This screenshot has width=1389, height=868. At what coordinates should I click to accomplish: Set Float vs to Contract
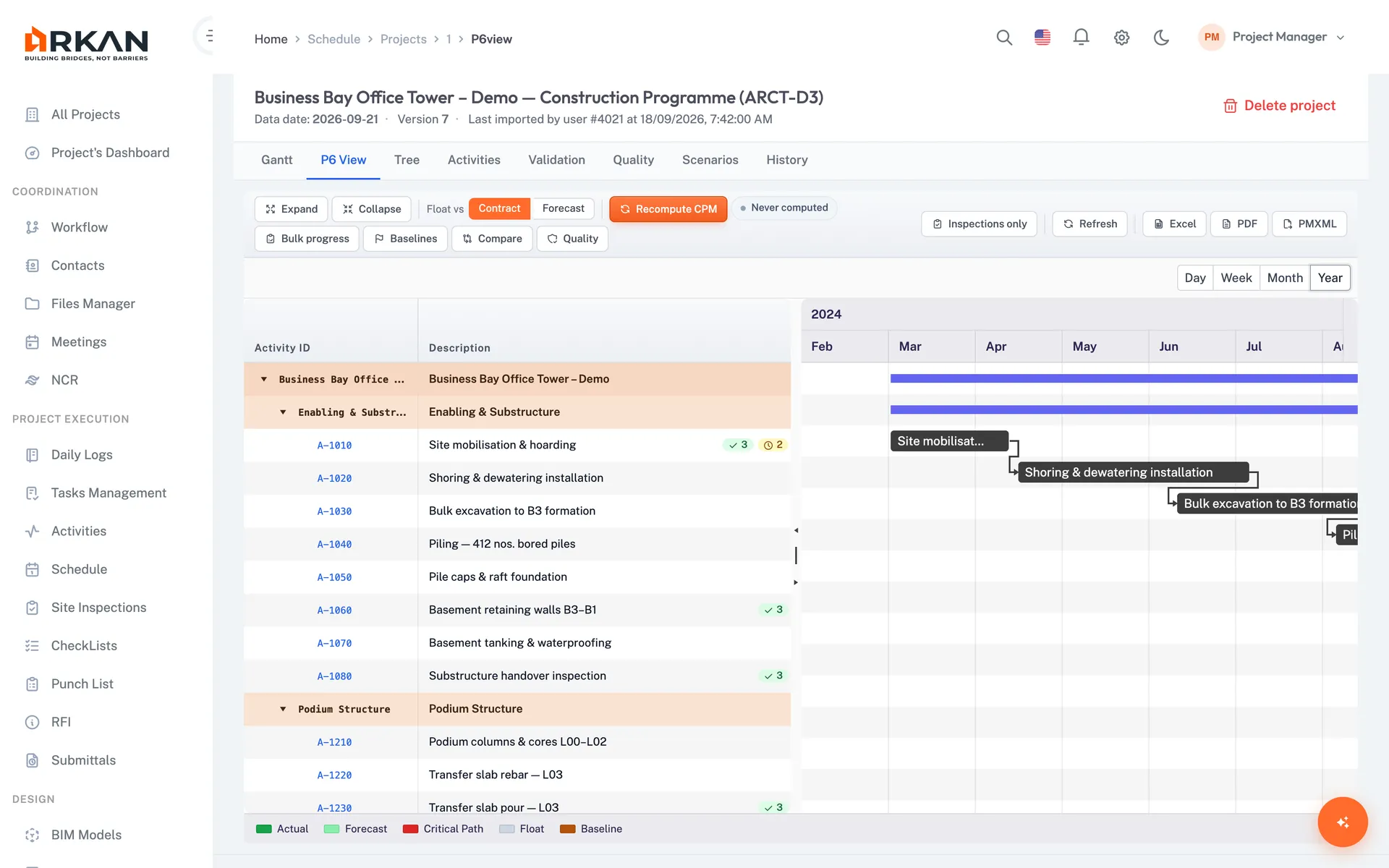click(499, 208)
